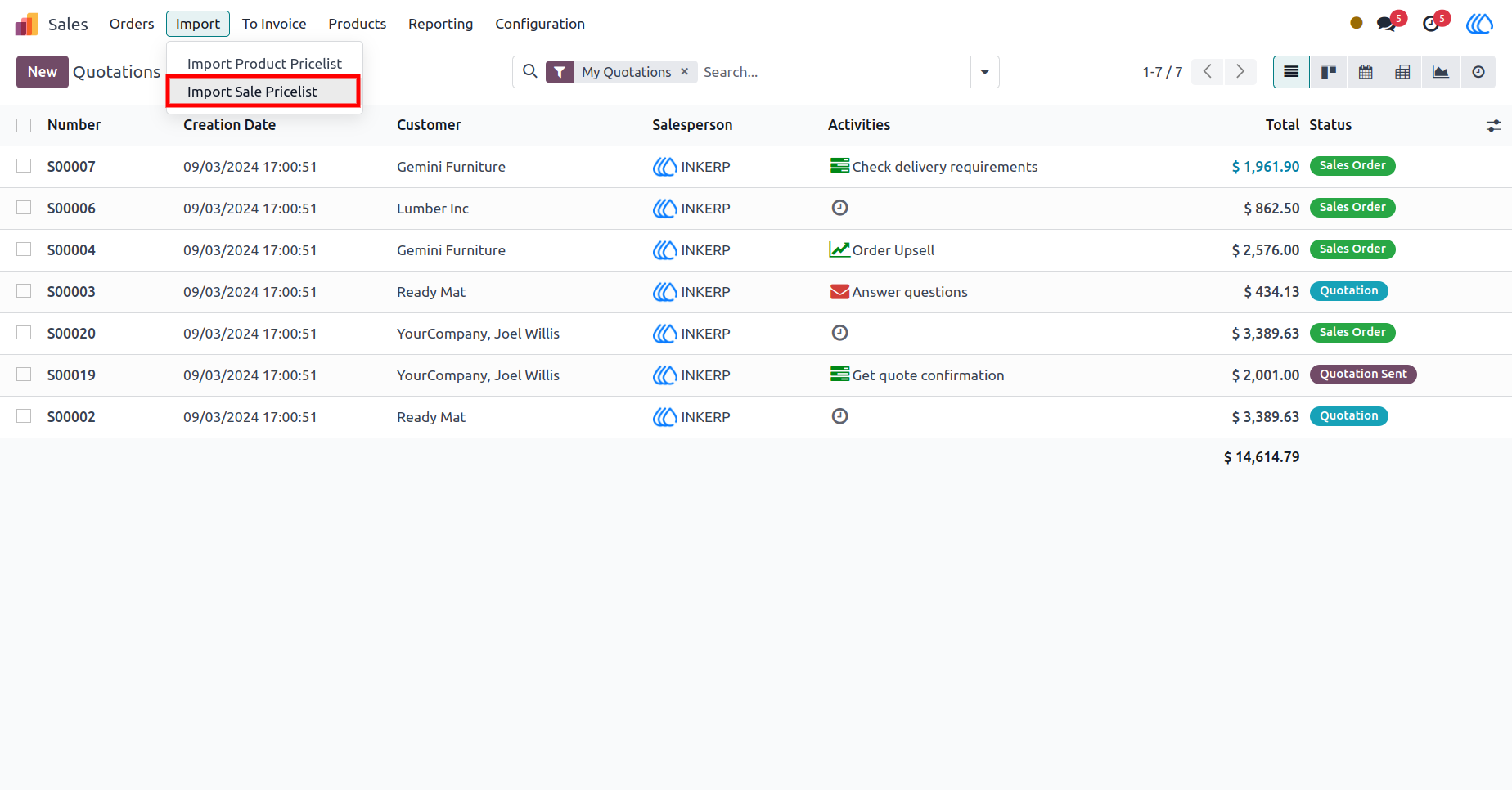Open the Discuss messages icon

[x=1387, y=24]
